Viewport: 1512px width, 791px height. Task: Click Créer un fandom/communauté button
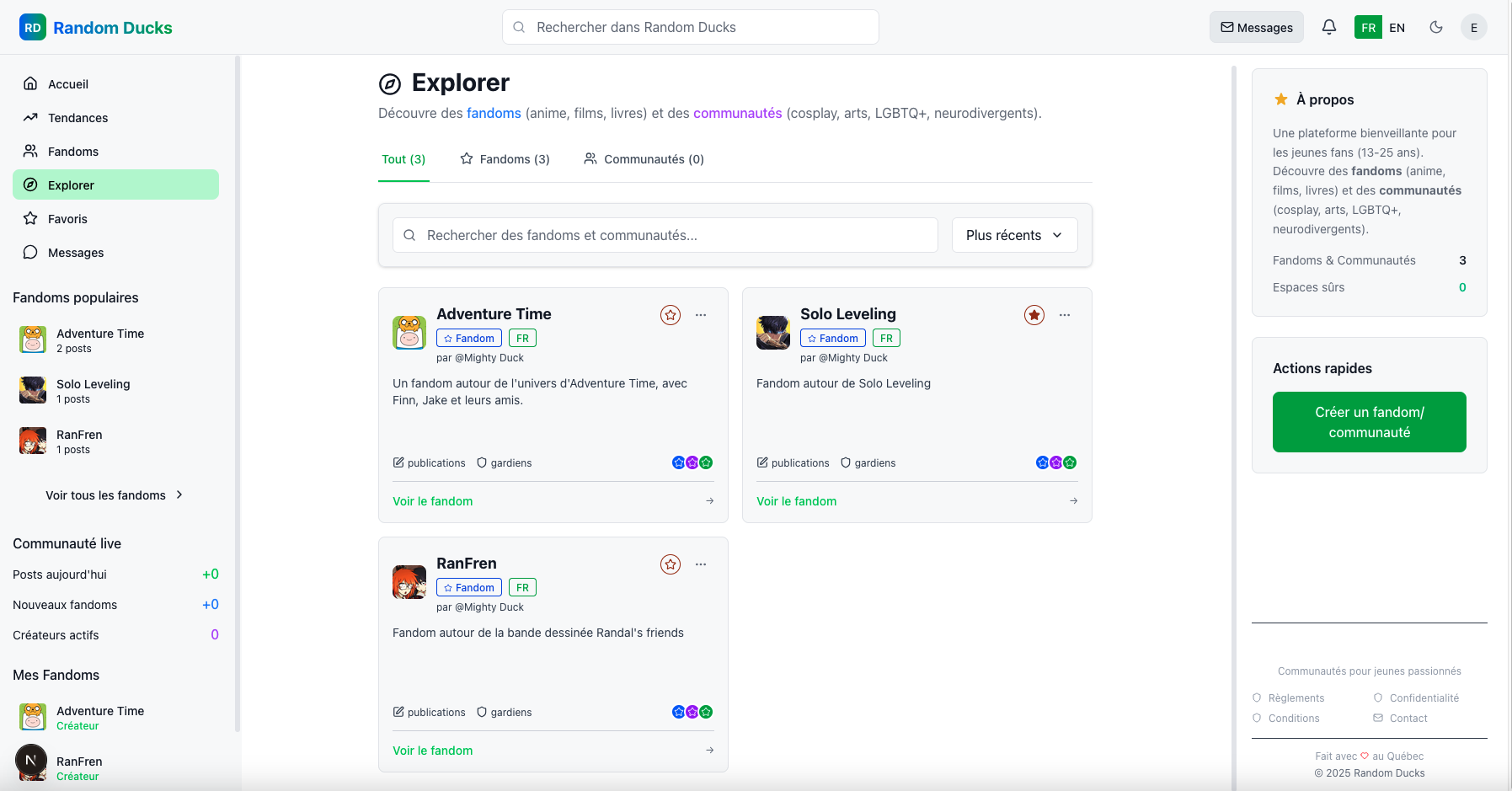pos(1369,422)
